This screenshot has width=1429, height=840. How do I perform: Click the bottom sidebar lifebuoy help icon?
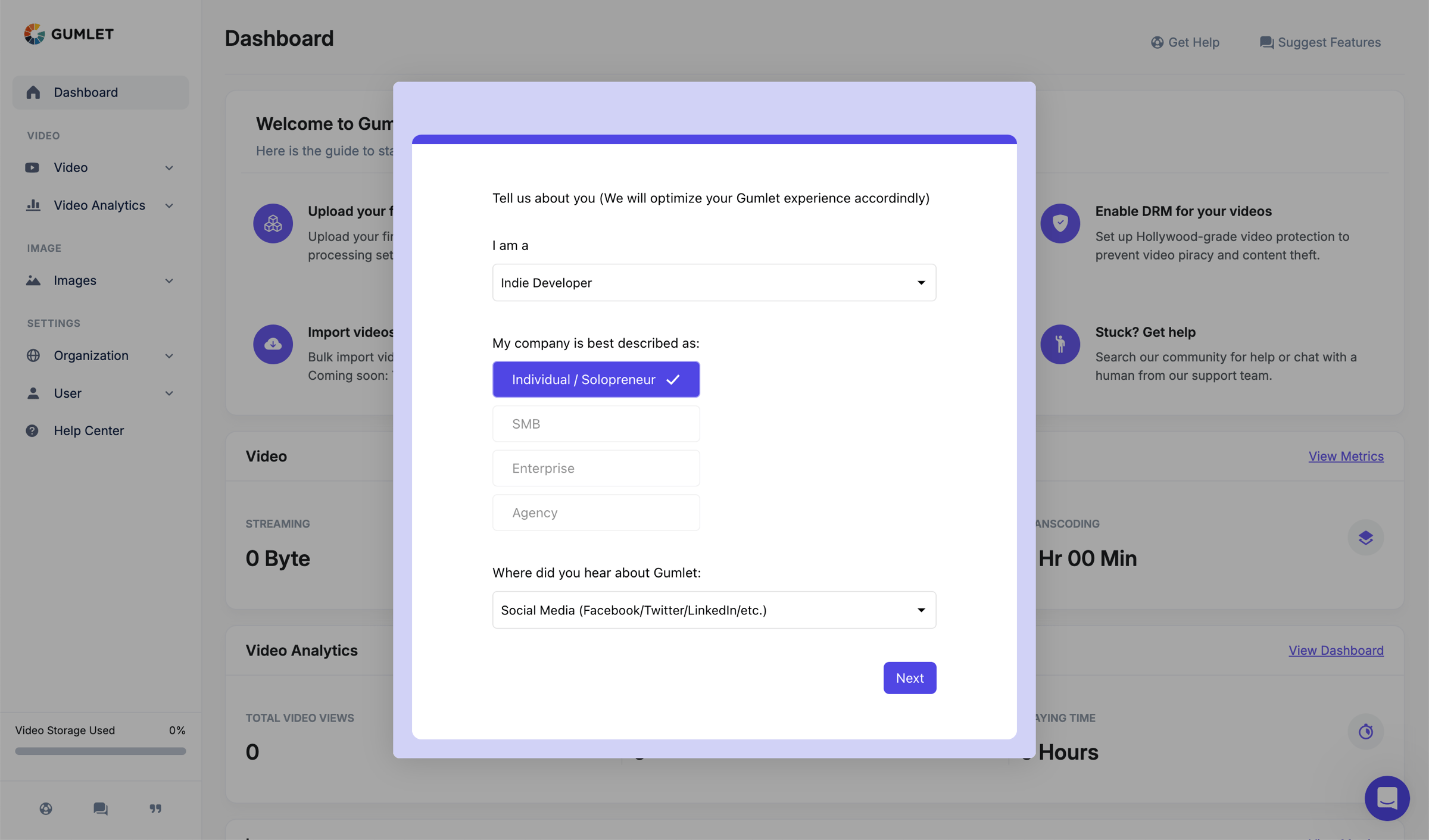click(x=46, y=808)
